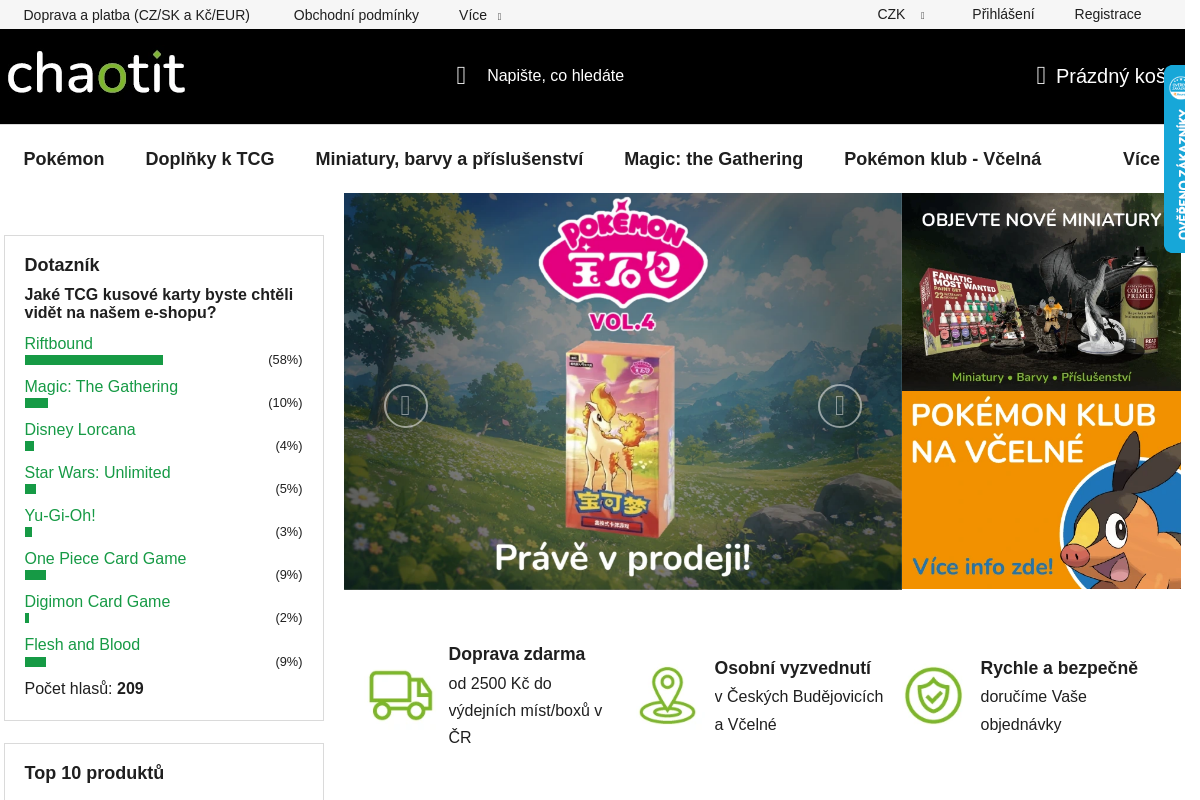1200x800 pixels.
Task: Expand the top bar Více dropdown
Action: [480, 15]
